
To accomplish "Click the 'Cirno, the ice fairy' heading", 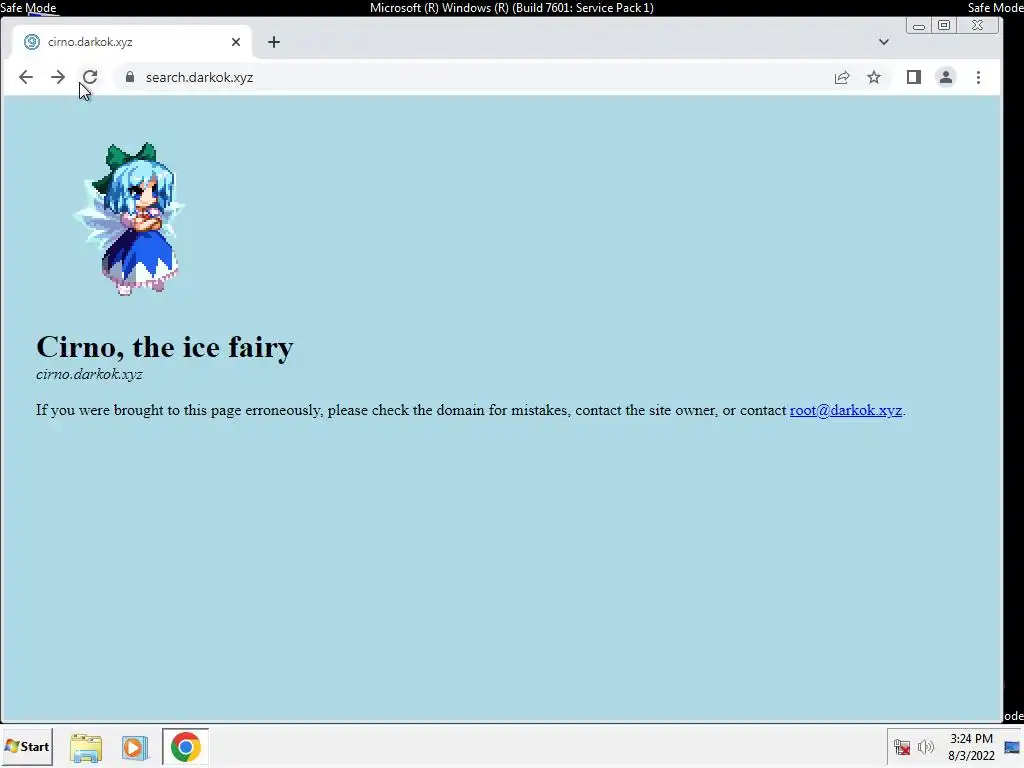I will tap(165, 347).
